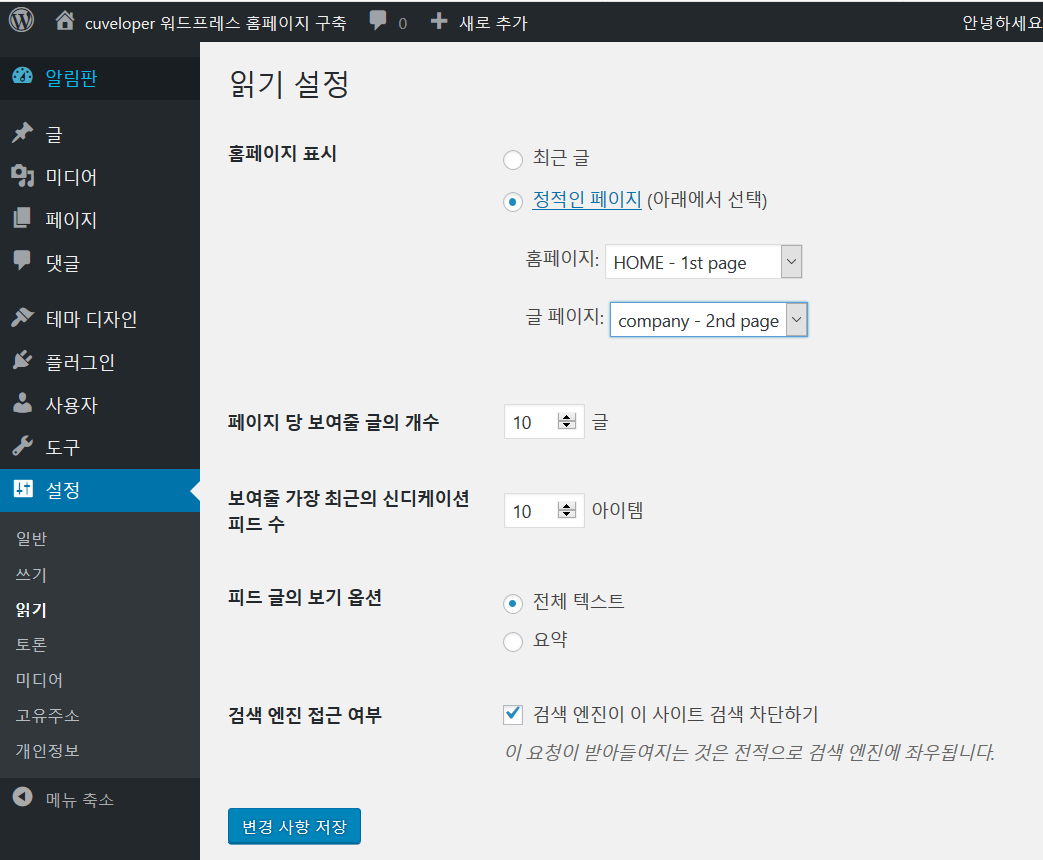This screenshot has height=860, width=1043.
Task: Click the pushpin icon next to 글
Action: coord(23,133)
